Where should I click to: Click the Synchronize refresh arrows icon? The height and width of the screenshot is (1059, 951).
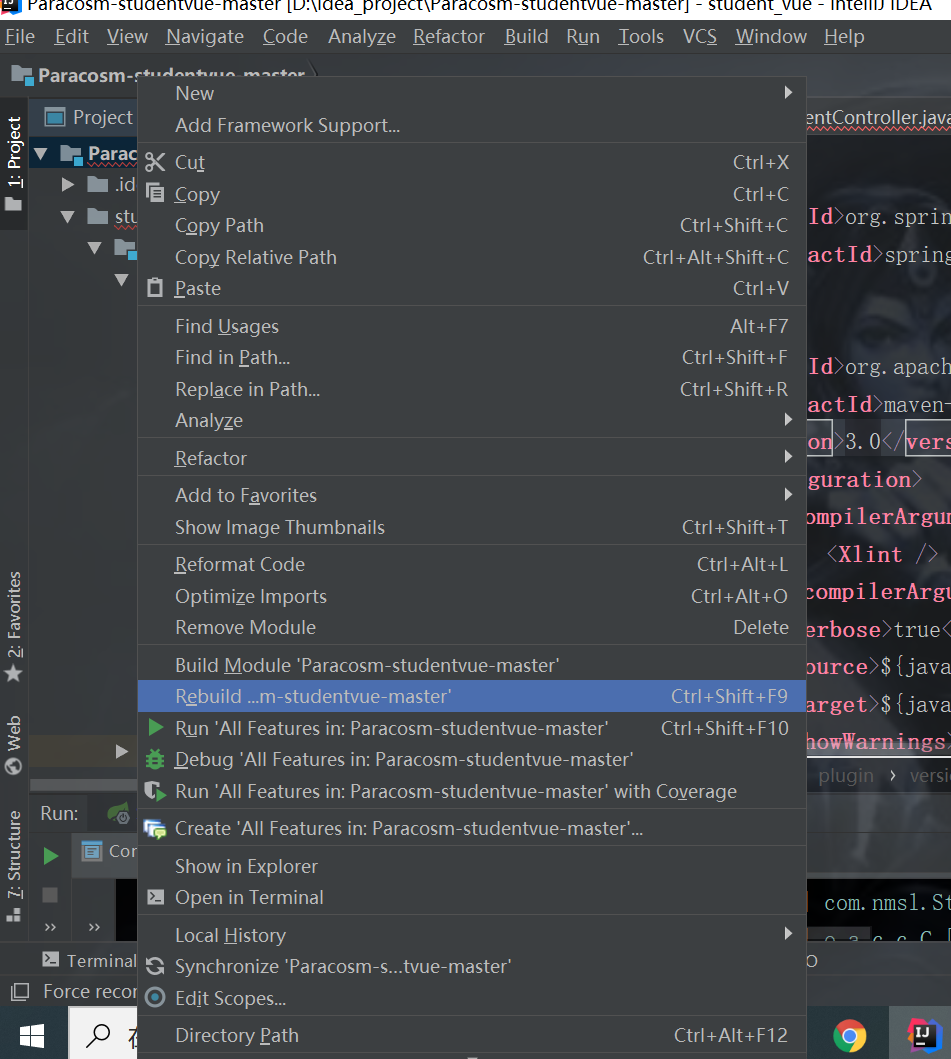point(155,966)
